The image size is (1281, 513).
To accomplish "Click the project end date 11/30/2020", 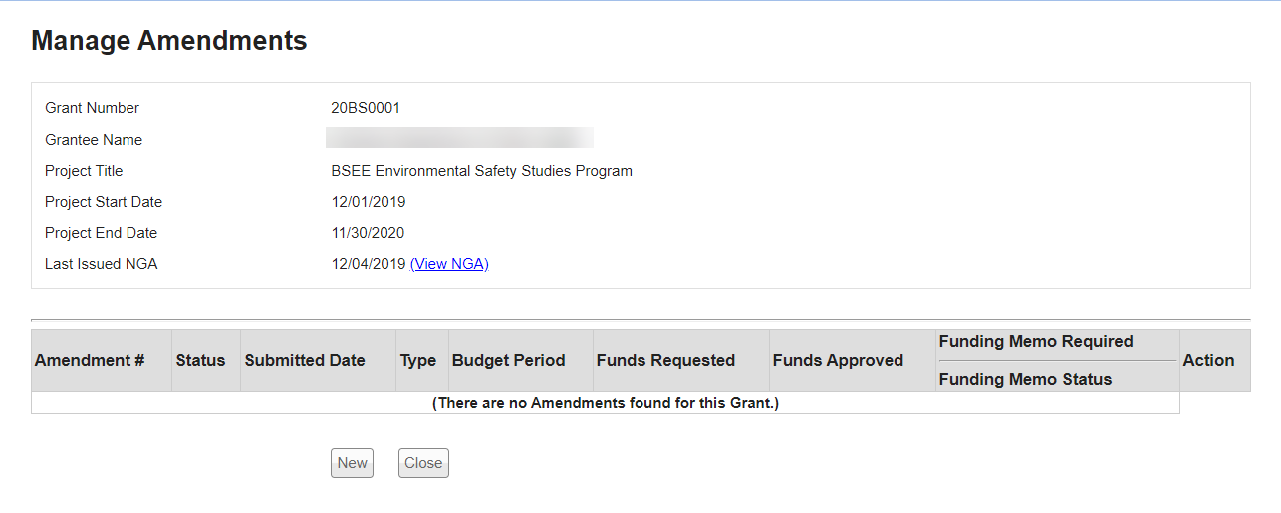I will click(368, 233).
